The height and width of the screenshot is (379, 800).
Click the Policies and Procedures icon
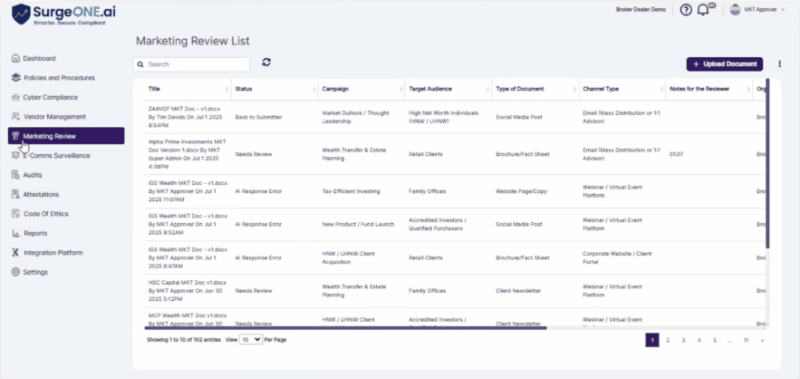click(16, 78)
